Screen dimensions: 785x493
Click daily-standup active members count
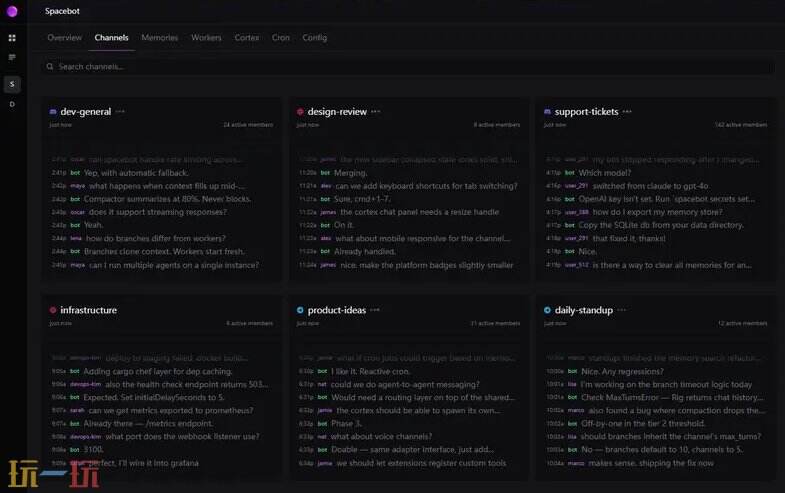coord(742,323)
